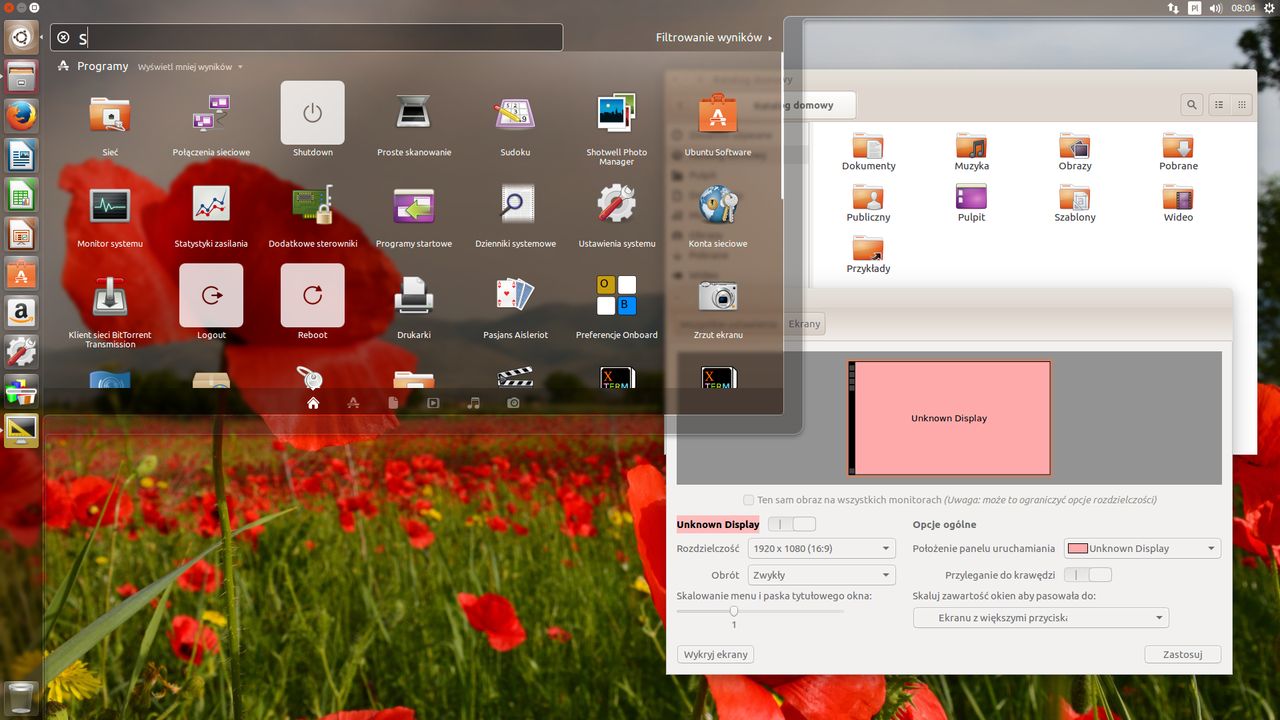Image resolution: width=1280 pixels, height=720 pixels.
Task: Open the session gear menu in top panel
Action: coord(1270,8)
